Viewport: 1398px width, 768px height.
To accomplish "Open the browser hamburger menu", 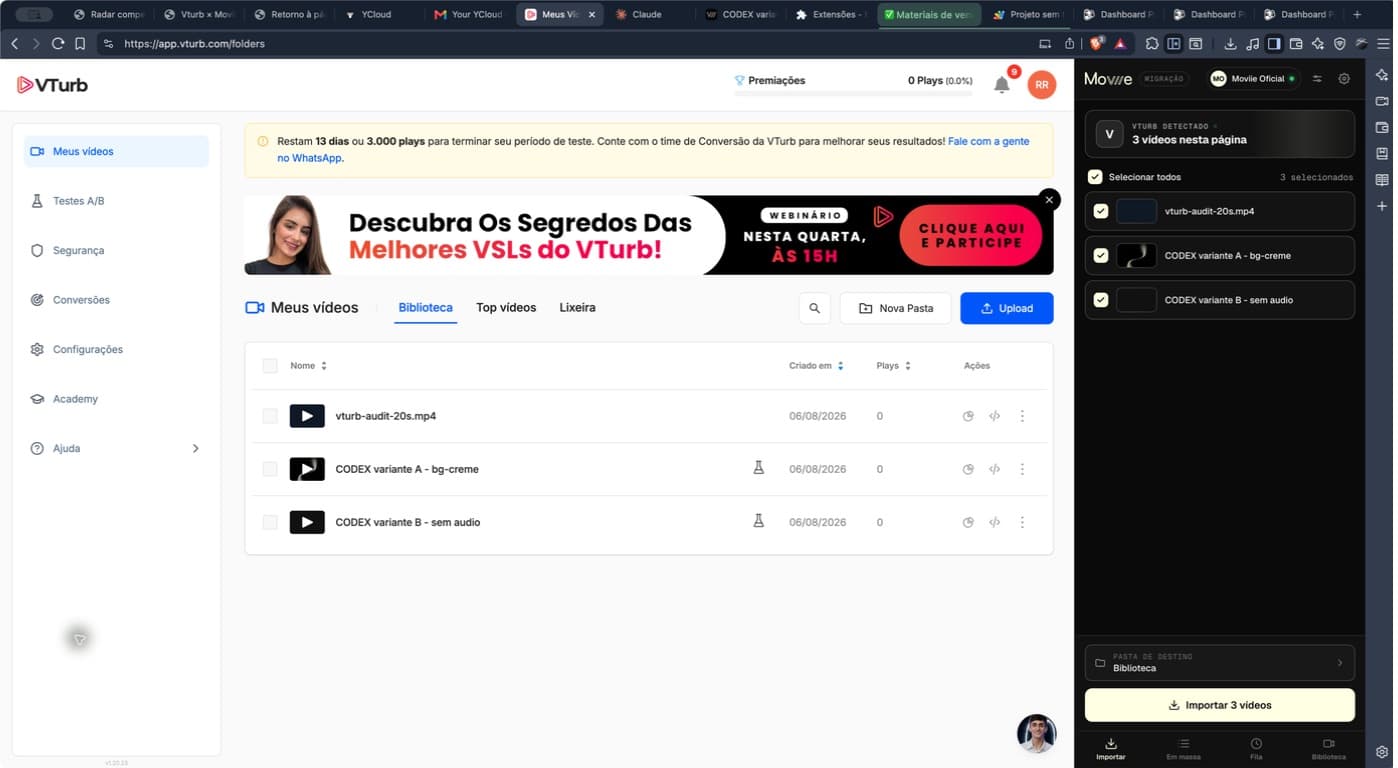I will click(x=1384, y=44).
